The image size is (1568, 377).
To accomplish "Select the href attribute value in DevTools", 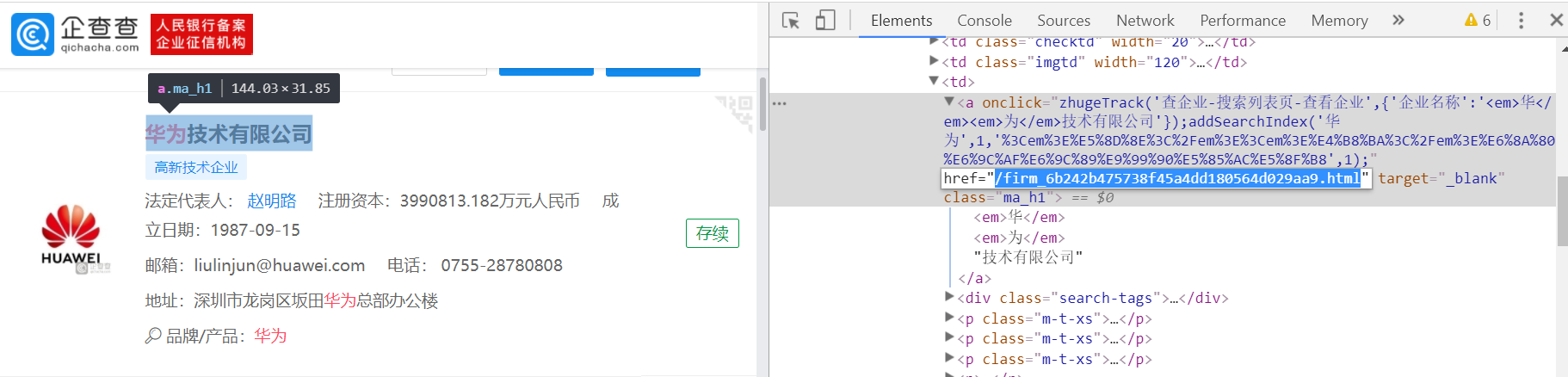I will [1177, 178].
